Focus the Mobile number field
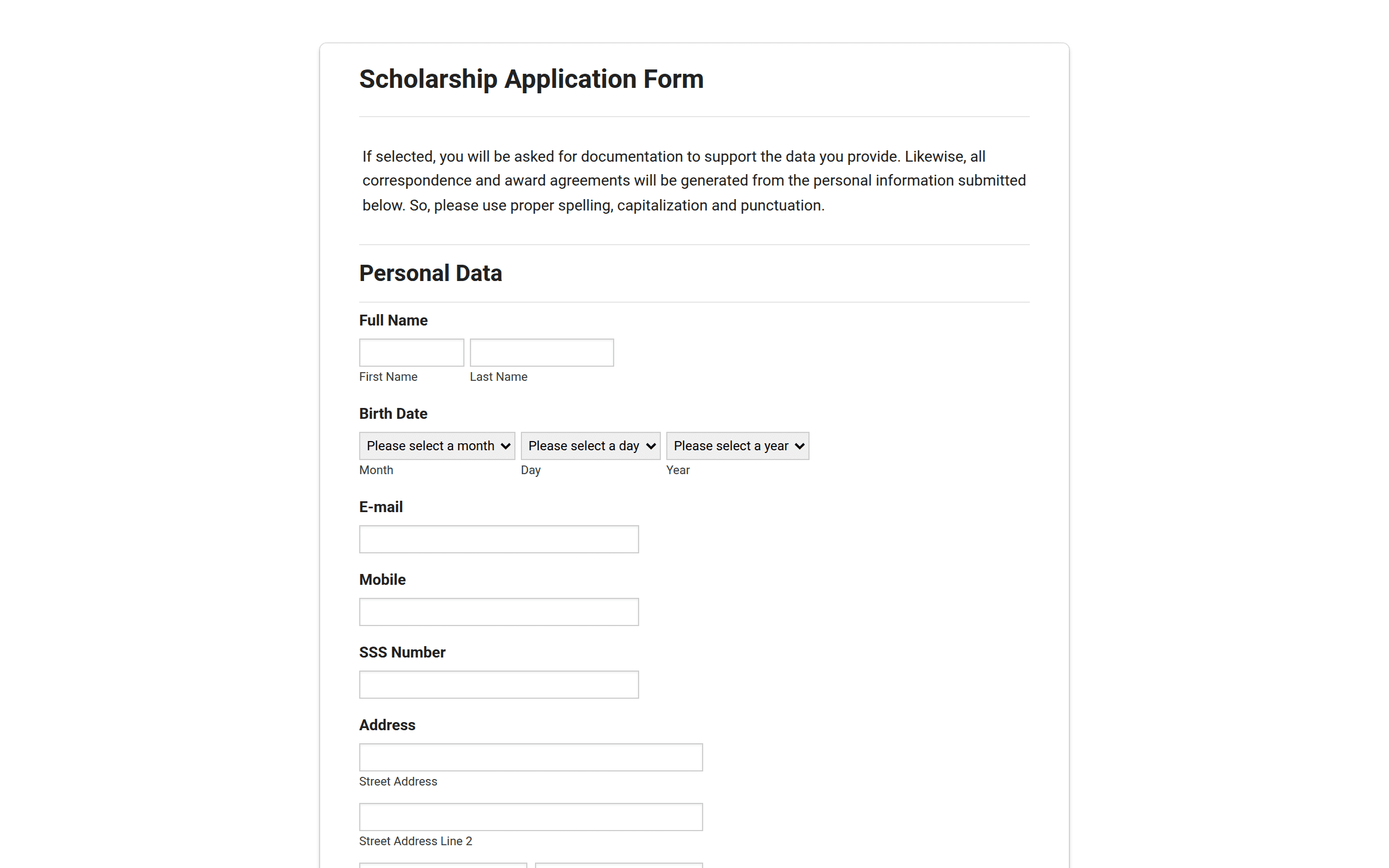 (499, 612)
